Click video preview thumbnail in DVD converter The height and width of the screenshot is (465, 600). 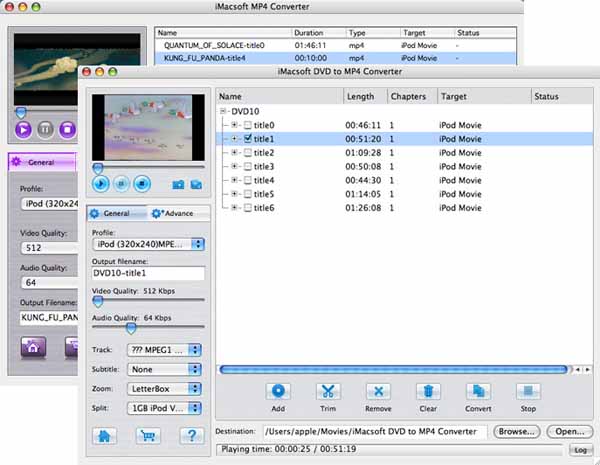148,127
